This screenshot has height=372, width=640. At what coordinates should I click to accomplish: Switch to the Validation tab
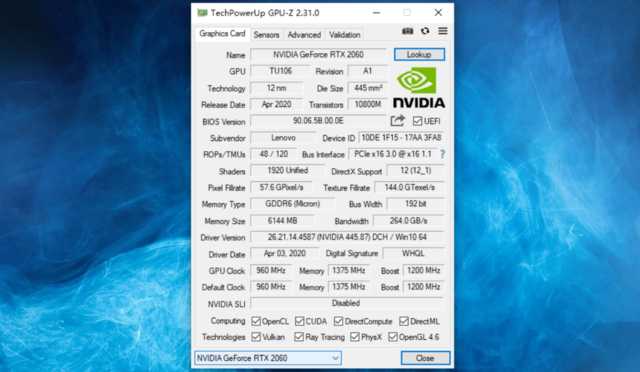(344, 35)
